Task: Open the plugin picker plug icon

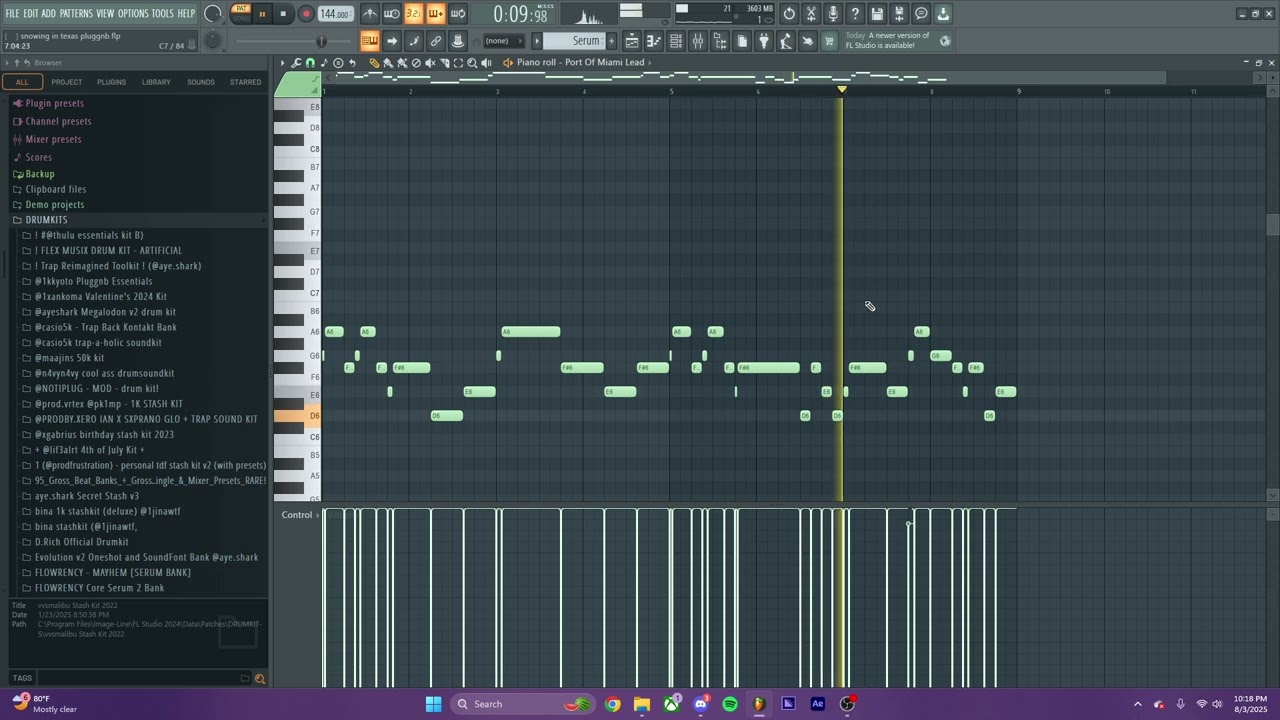Action: [764, 41]
